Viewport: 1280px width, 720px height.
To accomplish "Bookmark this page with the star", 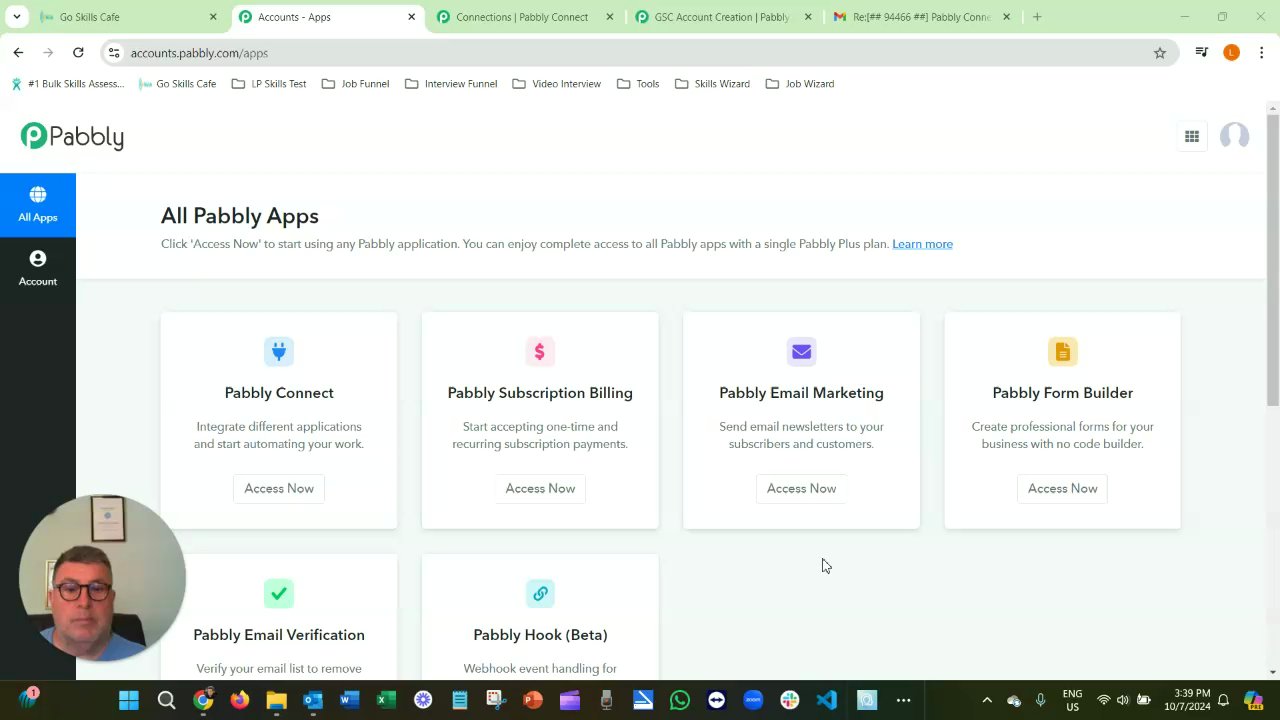I will 1160,53.
